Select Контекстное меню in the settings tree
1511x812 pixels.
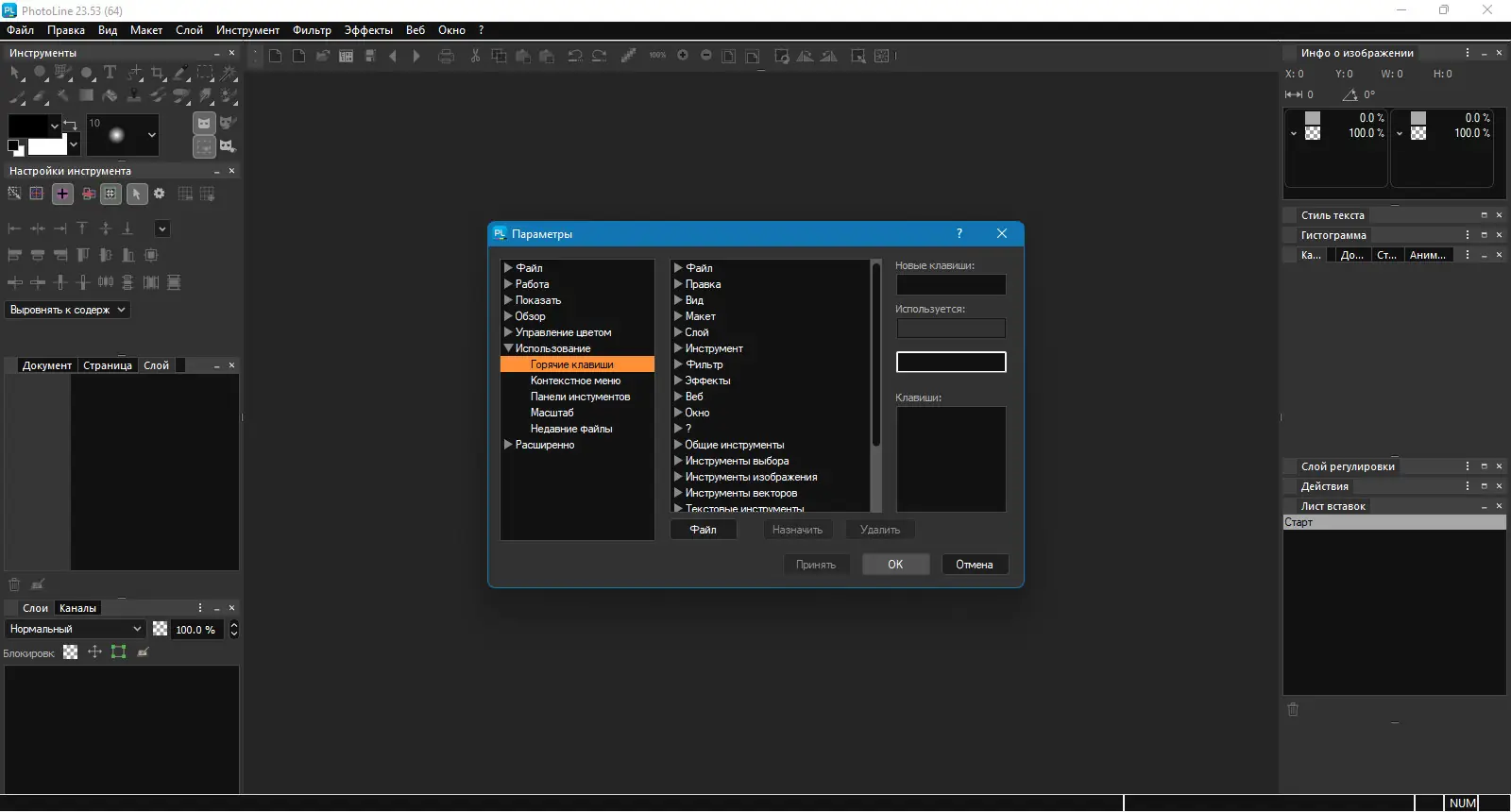[x=576, y=381]
